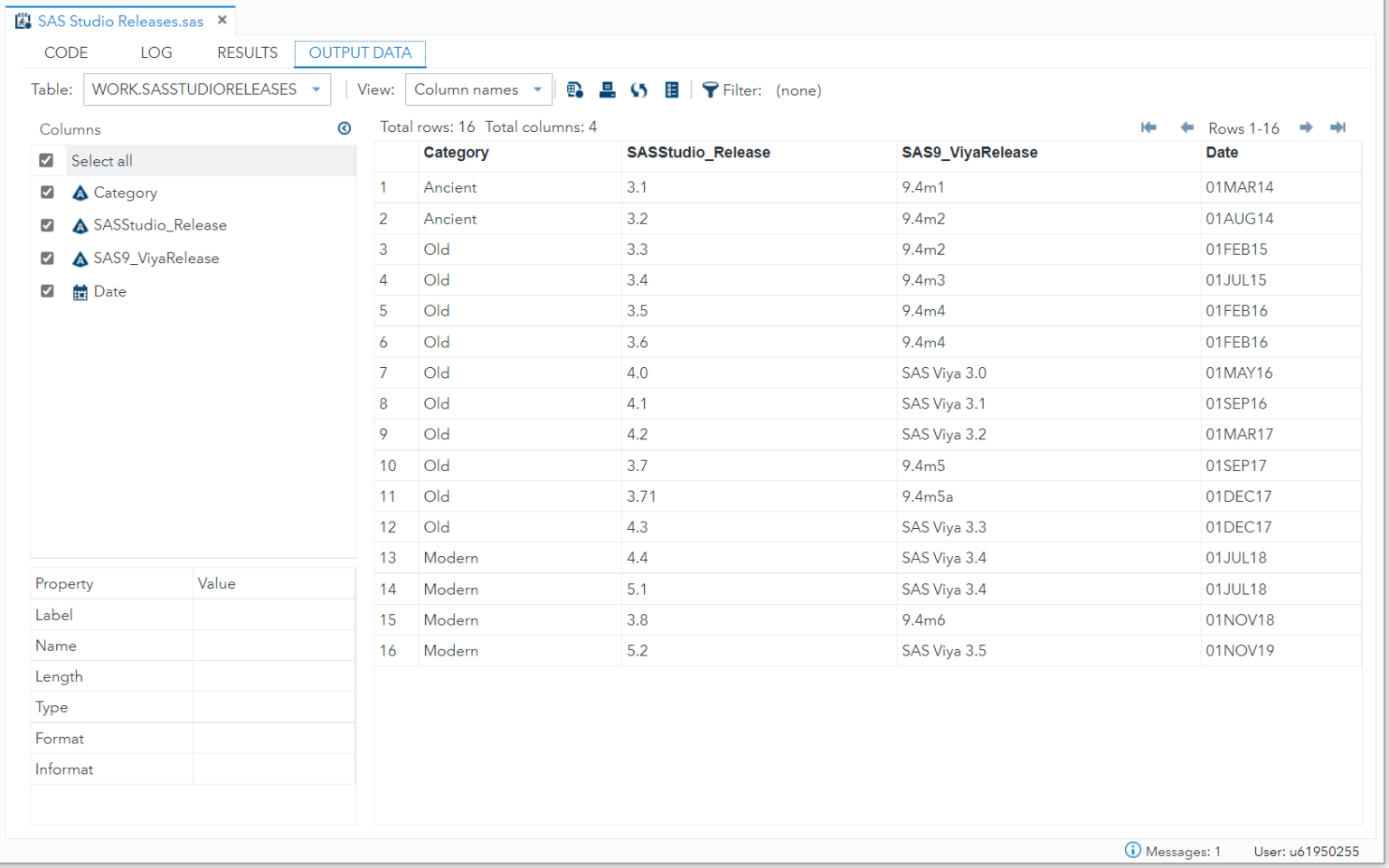Screen dimensions: 1389x868
Task: Go to last page of rows
Action: pyautogui.click(x=1338, y=127)
